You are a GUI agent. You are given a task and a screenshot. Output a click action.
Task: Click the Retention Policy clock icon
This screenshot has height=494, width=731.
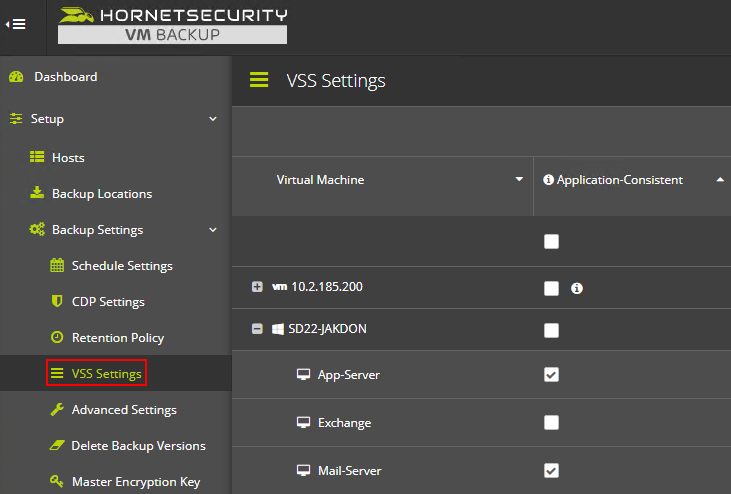[x=57, y=337]
